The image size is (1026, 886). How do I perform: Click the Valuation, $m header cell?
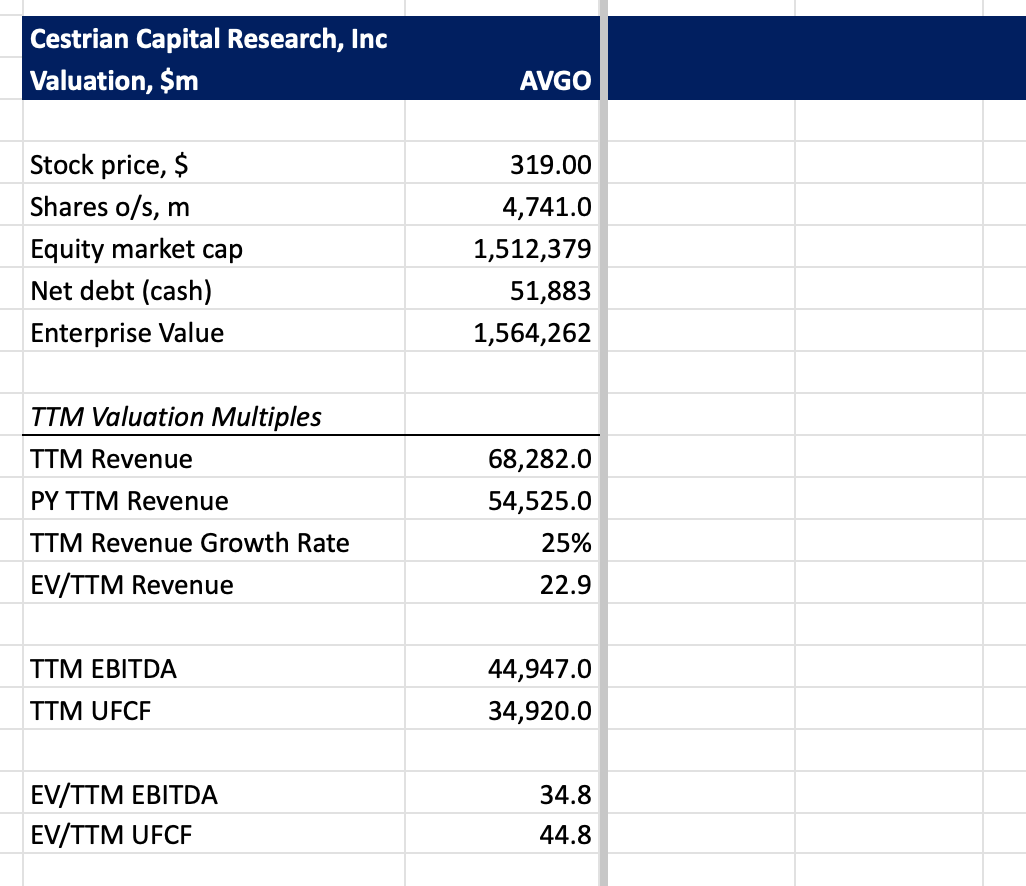tap(213, 79)
